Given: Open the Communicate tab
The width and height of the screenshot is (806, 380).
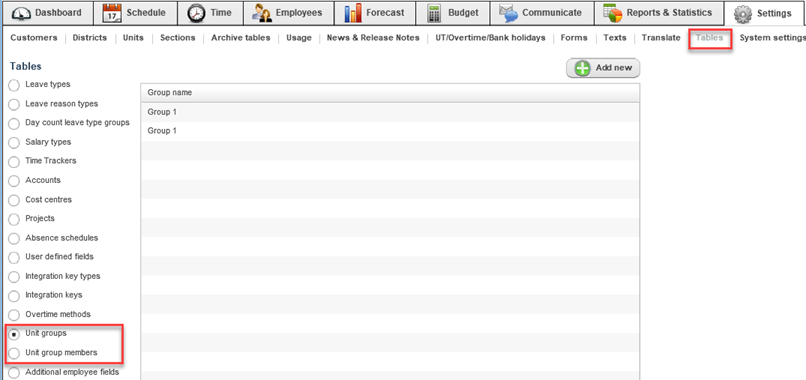Looking at the screenshot, I should click(x=542, y=13).
